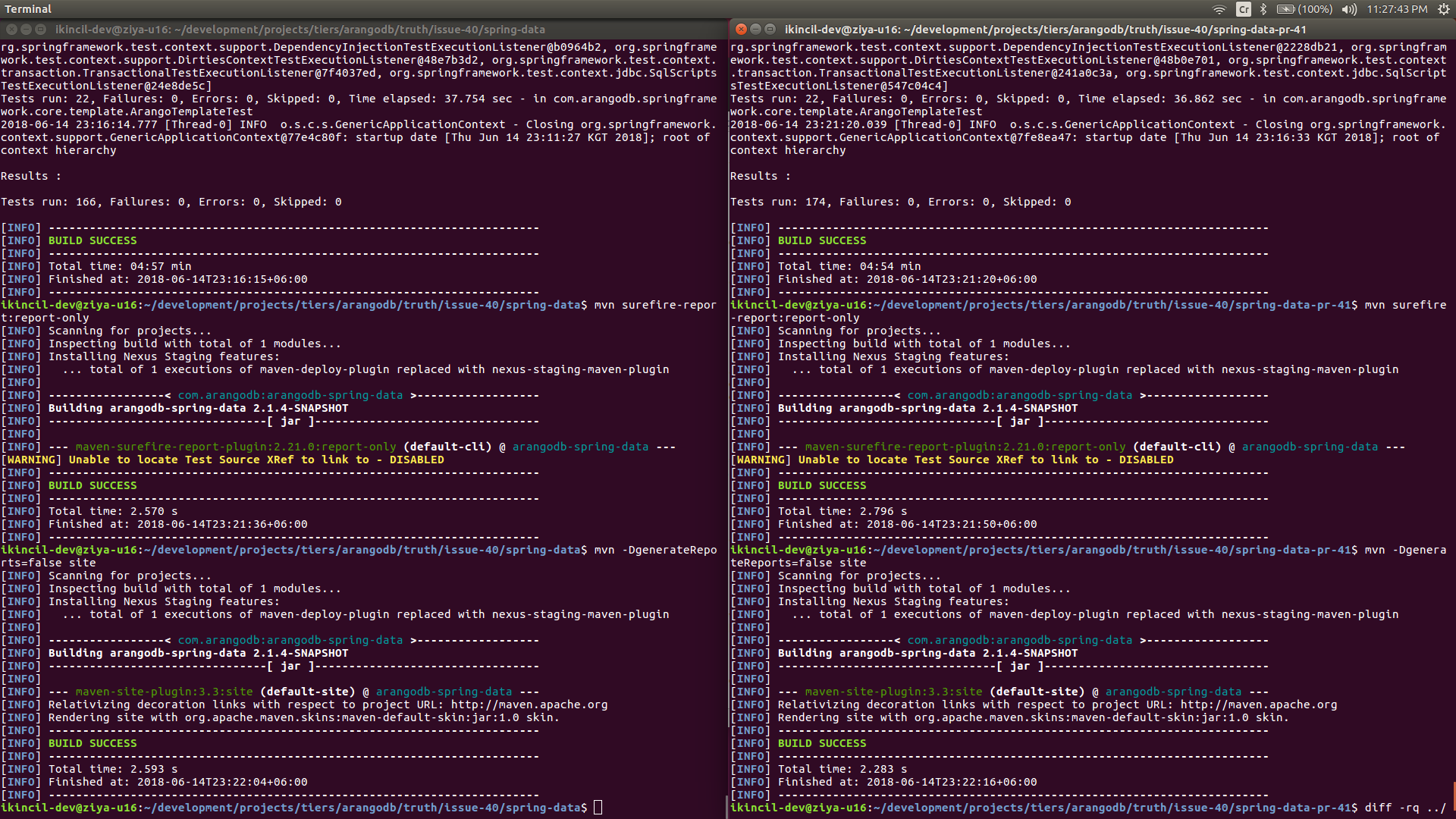Click 'maven-surefire-report-plugin:2.21.0:report-only' in left terminal

pyautogui.click(x=236, y=447)
